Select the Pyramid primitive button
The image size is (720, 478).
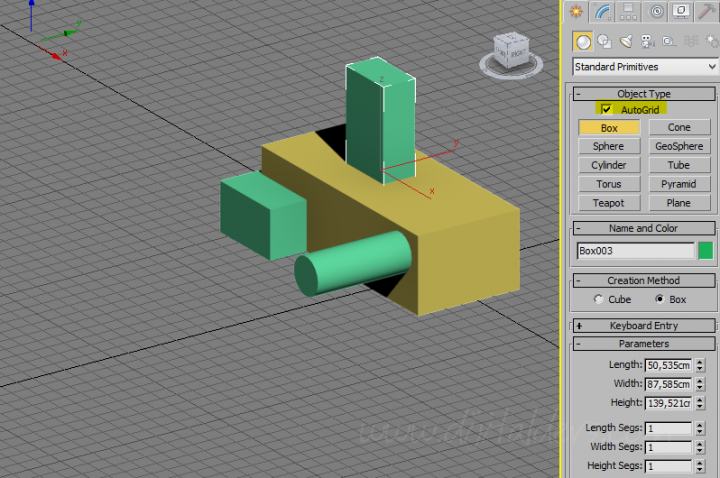(679, 184)
